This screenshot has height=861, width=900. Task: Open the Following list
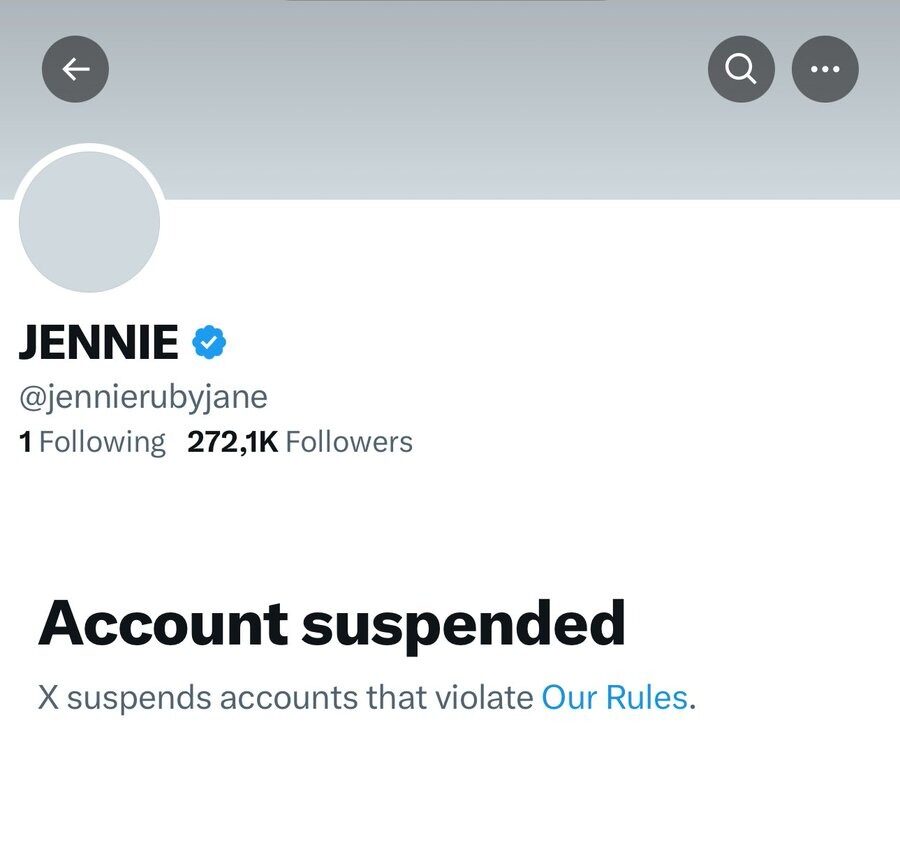coord(102,442)
